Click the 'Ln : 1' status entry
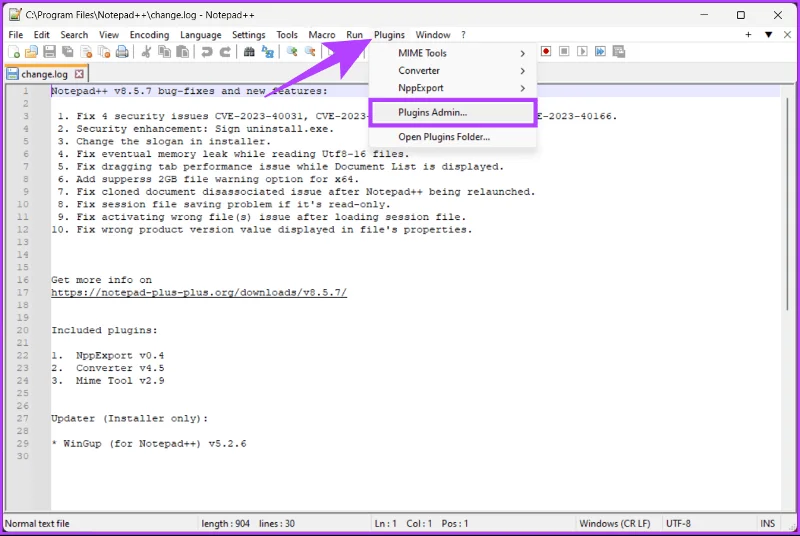 point(386,524)
